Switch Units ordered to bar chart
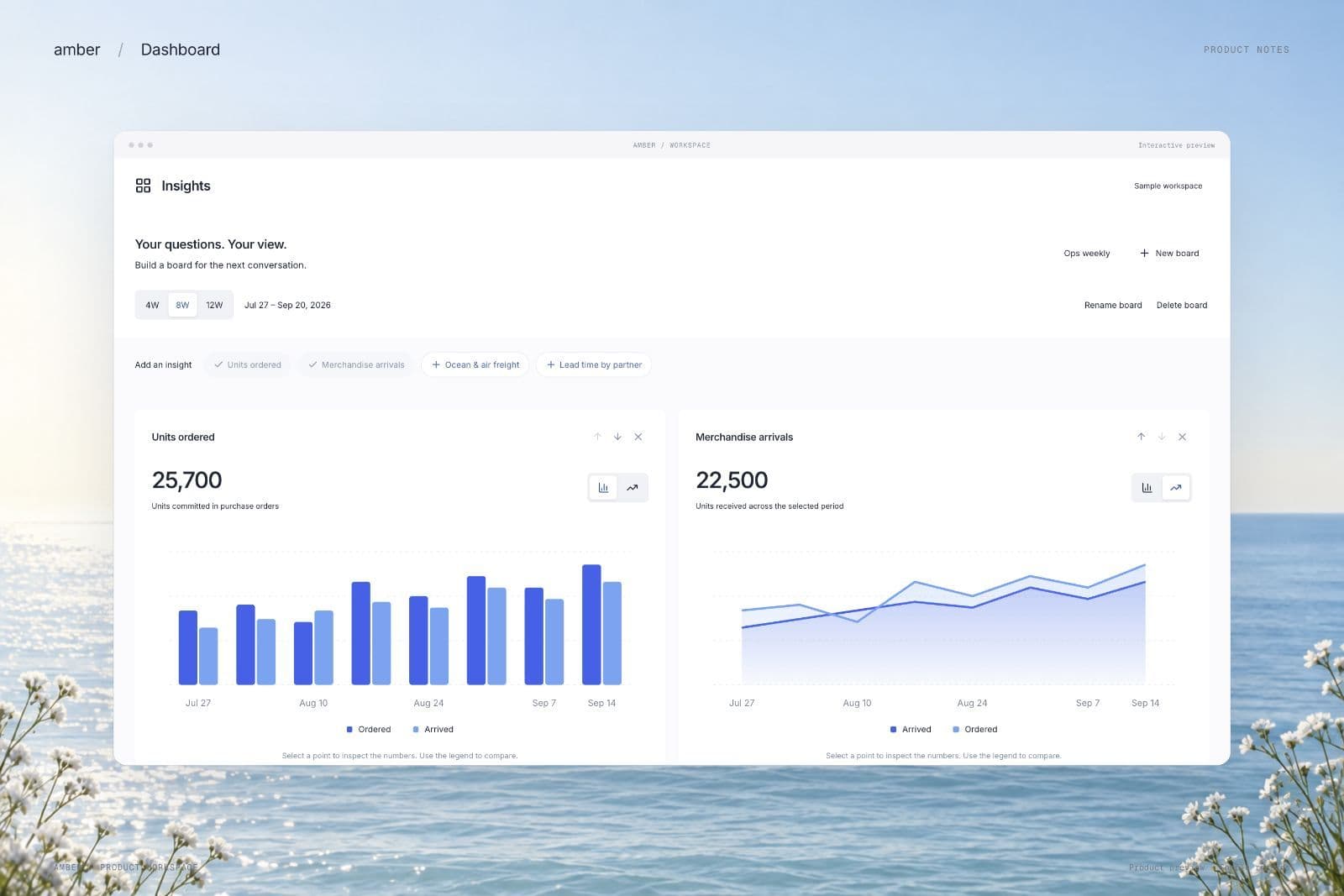Image resolution: width=1344 pixels, height=896 pixels. 603,487
